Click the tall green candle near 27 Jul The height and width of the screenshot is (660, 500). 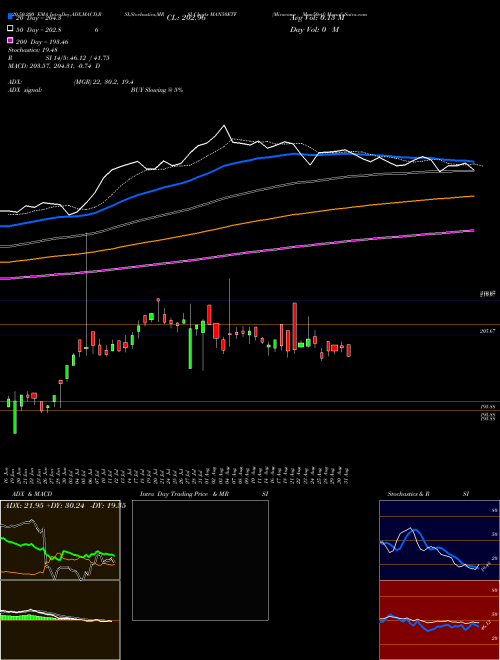pyautogui.click(x=190, y=349)
